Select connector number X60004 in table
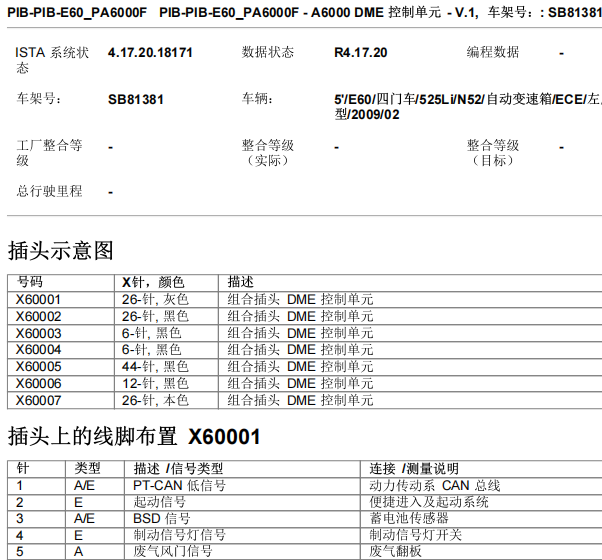The height and width of the screenshot is (560, 602). point(38,350)
